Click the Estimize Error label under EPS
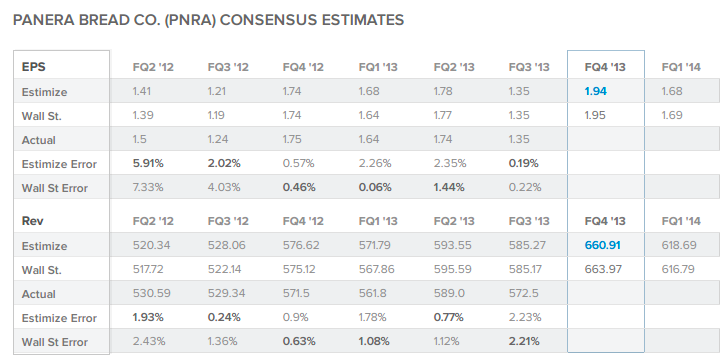722x360 pixels. [59, 164]
